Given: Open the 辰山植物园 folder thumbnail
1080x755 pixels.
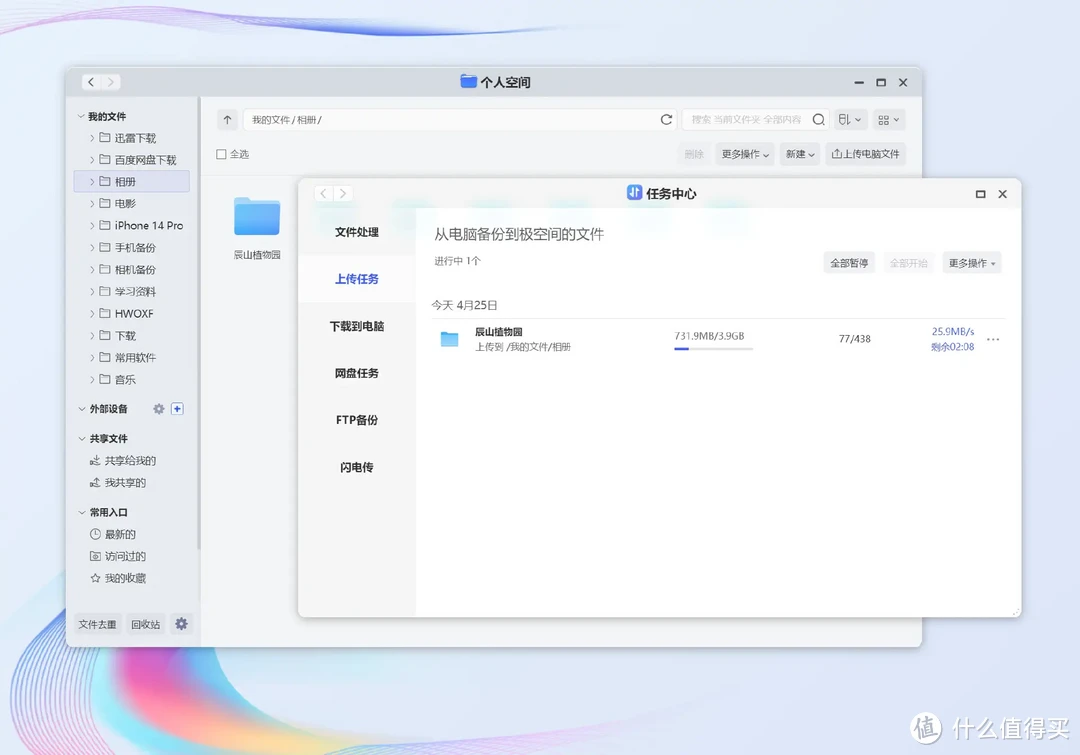Looking at the screenshot, I should click(x=255, y=216).
